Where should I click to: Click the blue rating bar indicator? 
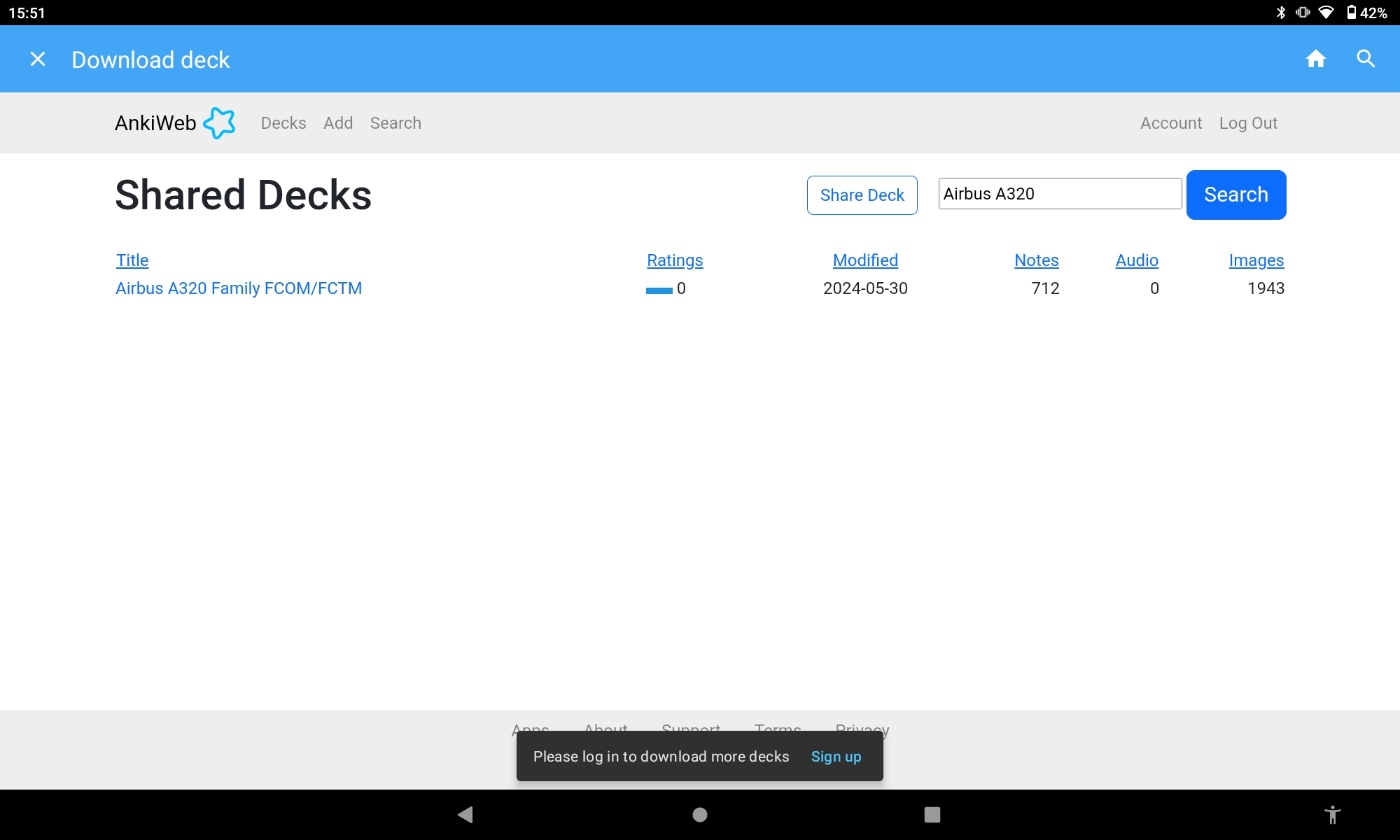pos(659,290)
